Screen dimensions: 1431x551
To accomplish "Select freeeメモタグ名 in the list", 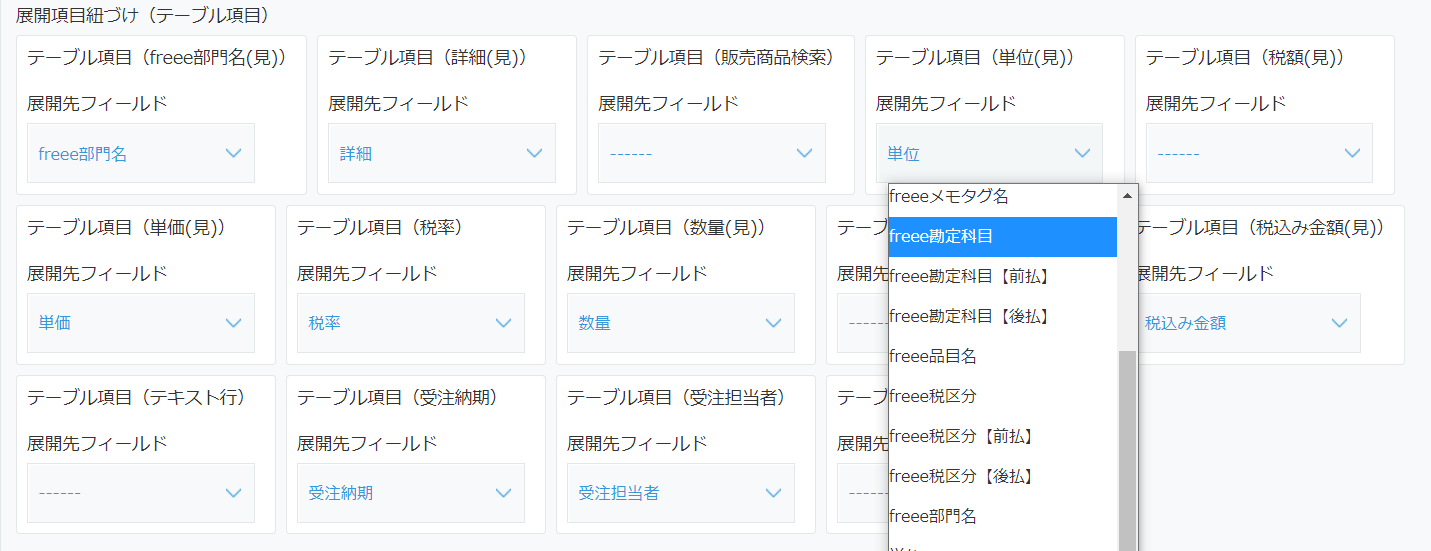I will [1002, 198].
